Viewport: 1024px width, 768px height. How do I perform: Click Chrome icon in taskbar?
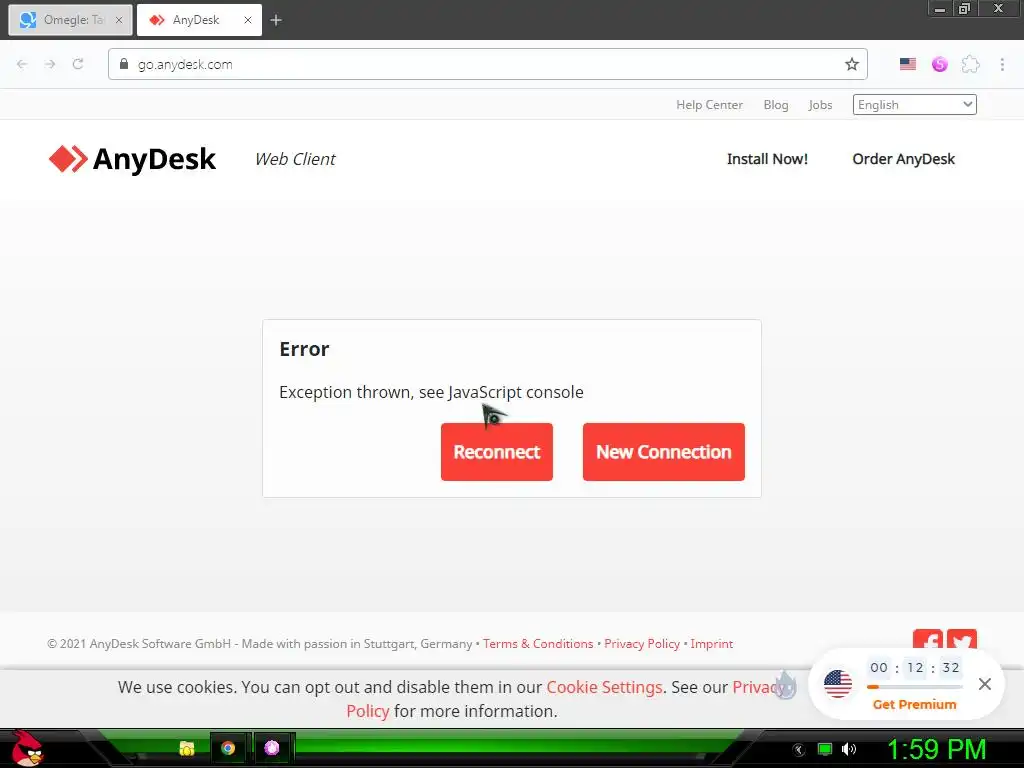click(x=228, y=748)
